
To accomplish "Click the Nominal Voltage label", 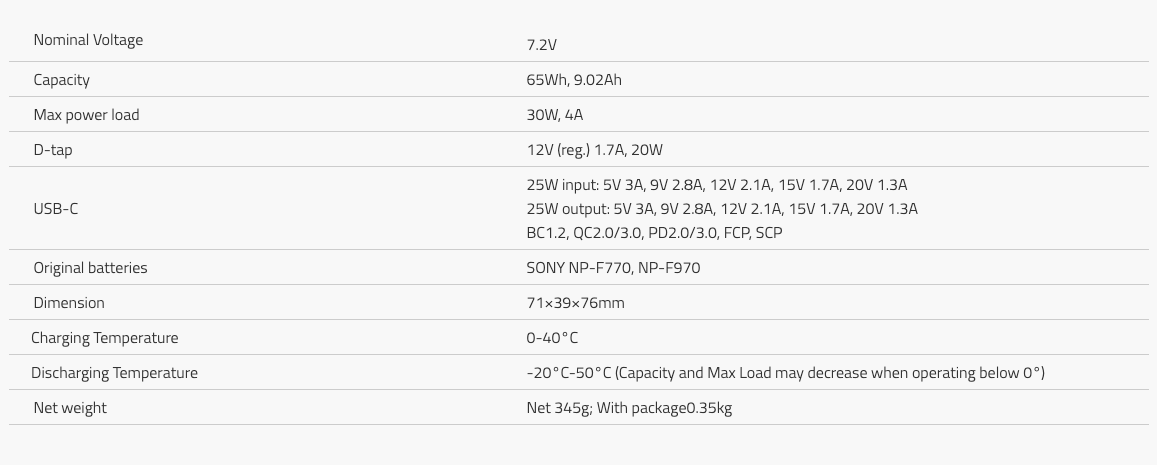I will tap(88, 41).
